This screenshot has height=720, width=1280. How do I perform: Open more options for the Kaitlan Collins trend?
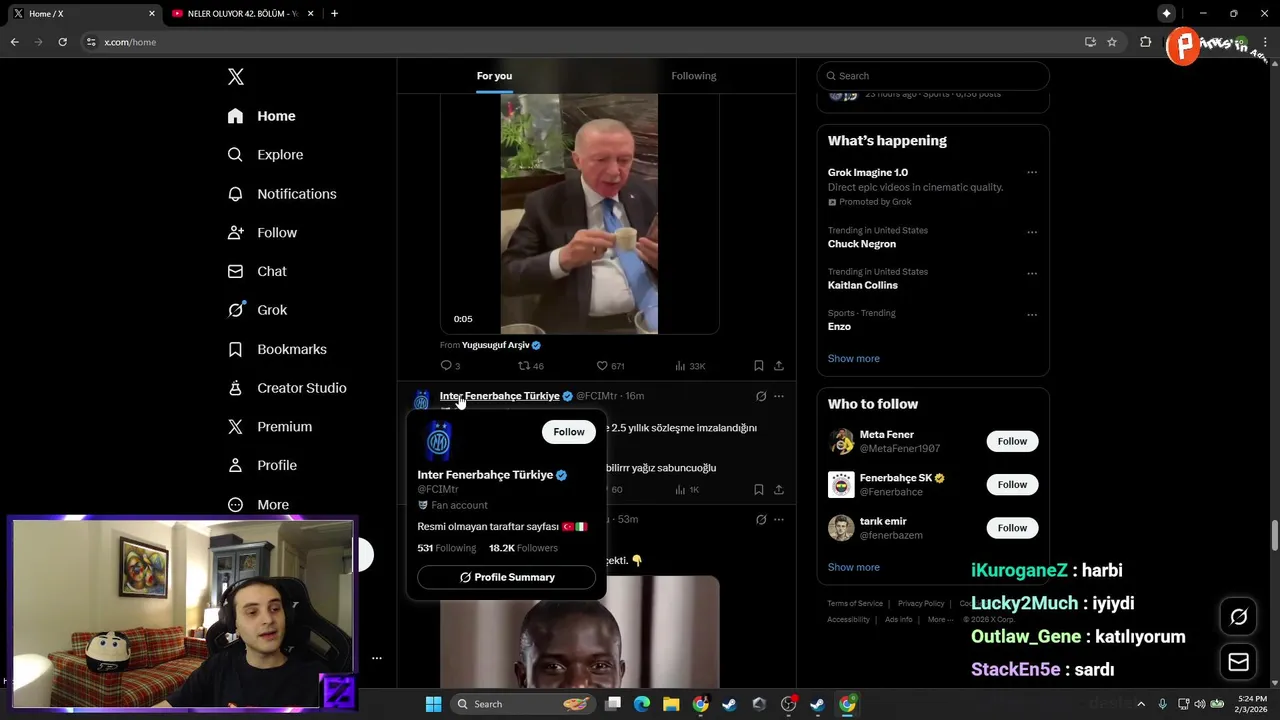(x=1032, y=273)
